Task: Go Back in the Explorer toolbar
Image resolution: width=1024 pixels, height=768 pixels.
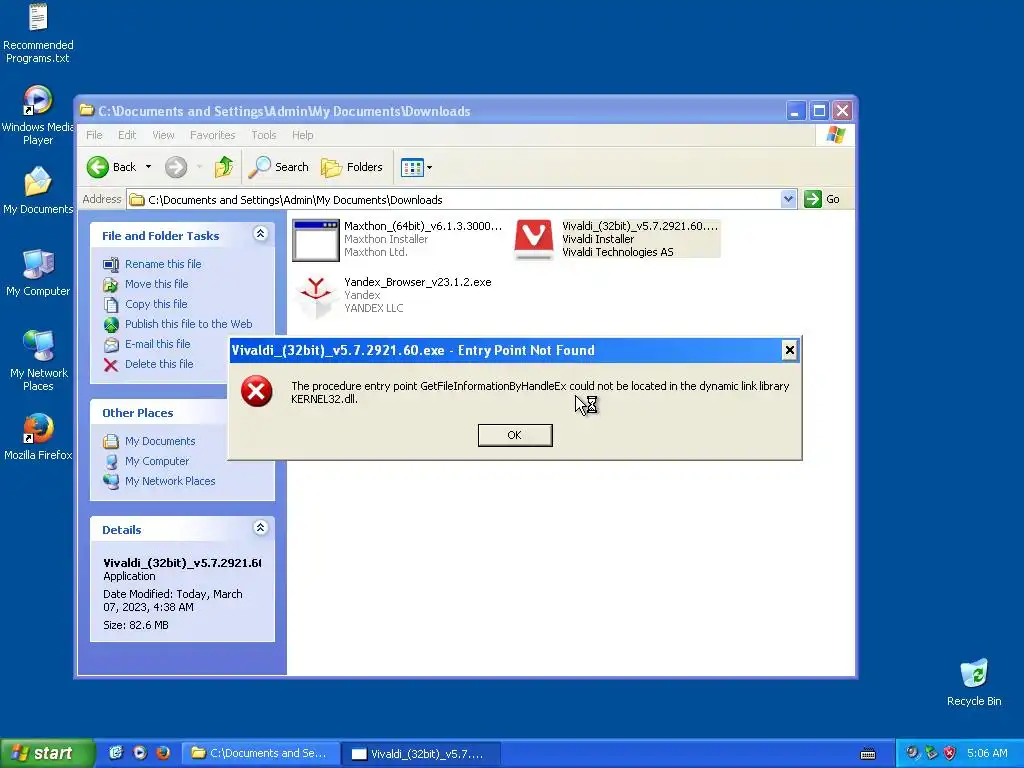Action: pos(111,167)
